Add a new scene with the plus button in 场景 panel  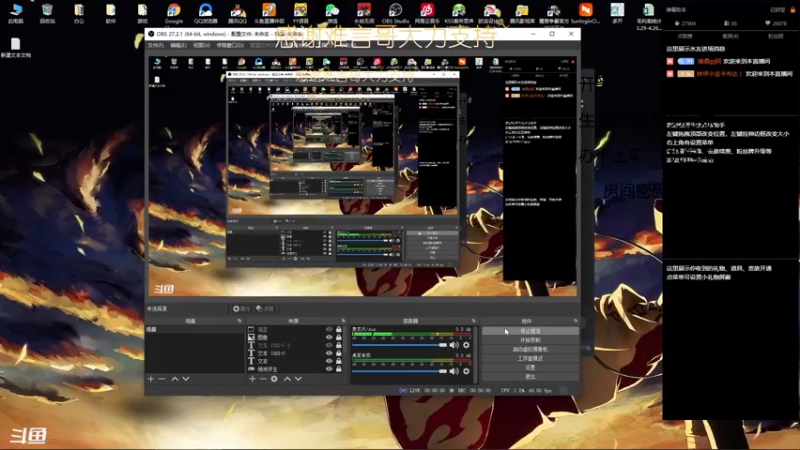click(151, 379)
